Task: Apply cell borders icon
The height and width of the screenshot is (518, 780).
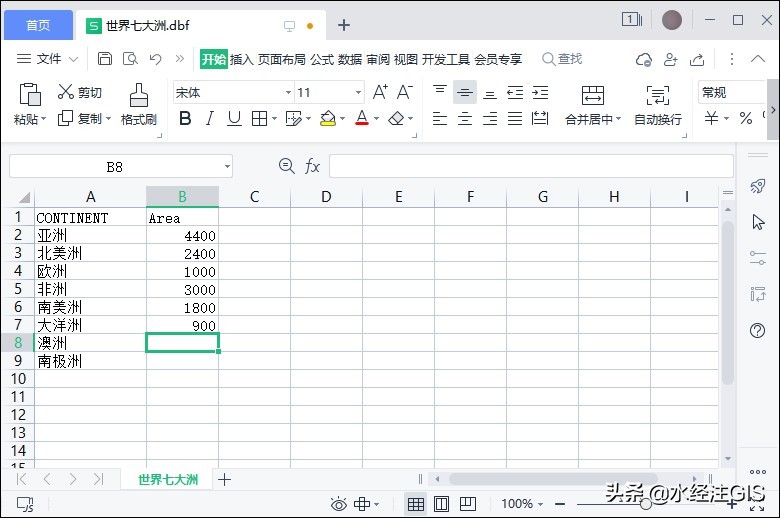Action: pos(259,118)
